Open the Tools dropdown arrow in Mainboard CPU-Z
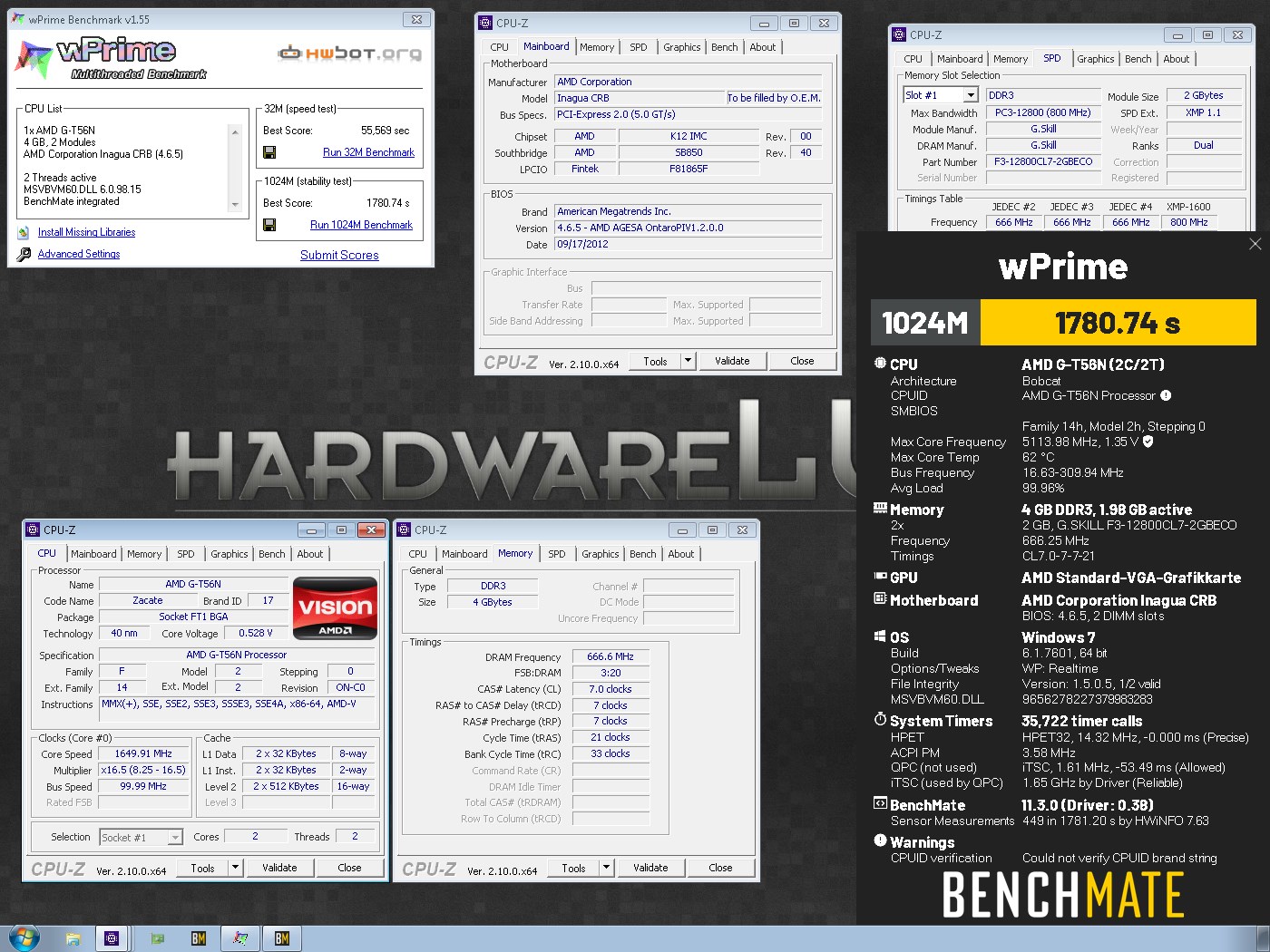This screenshot has width=1270, height=952. [689, 361]
